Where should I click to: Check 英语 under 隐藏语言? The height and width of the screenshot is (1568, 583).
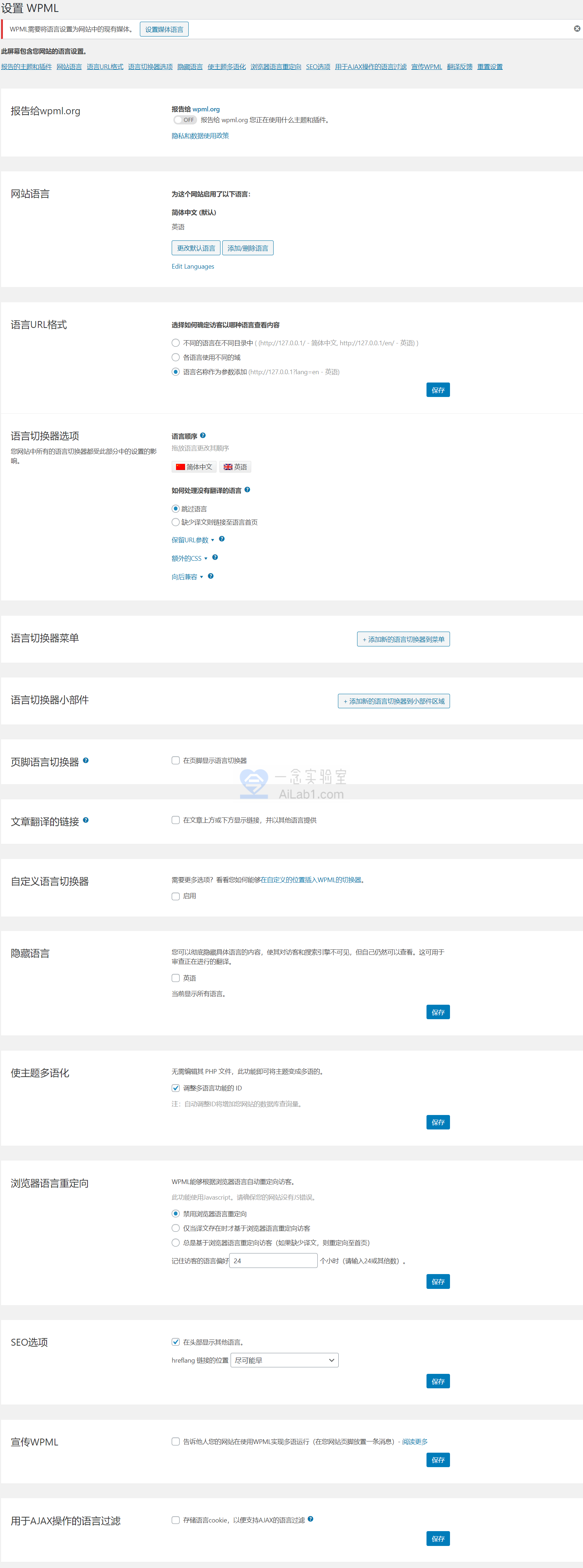point(176,978)
